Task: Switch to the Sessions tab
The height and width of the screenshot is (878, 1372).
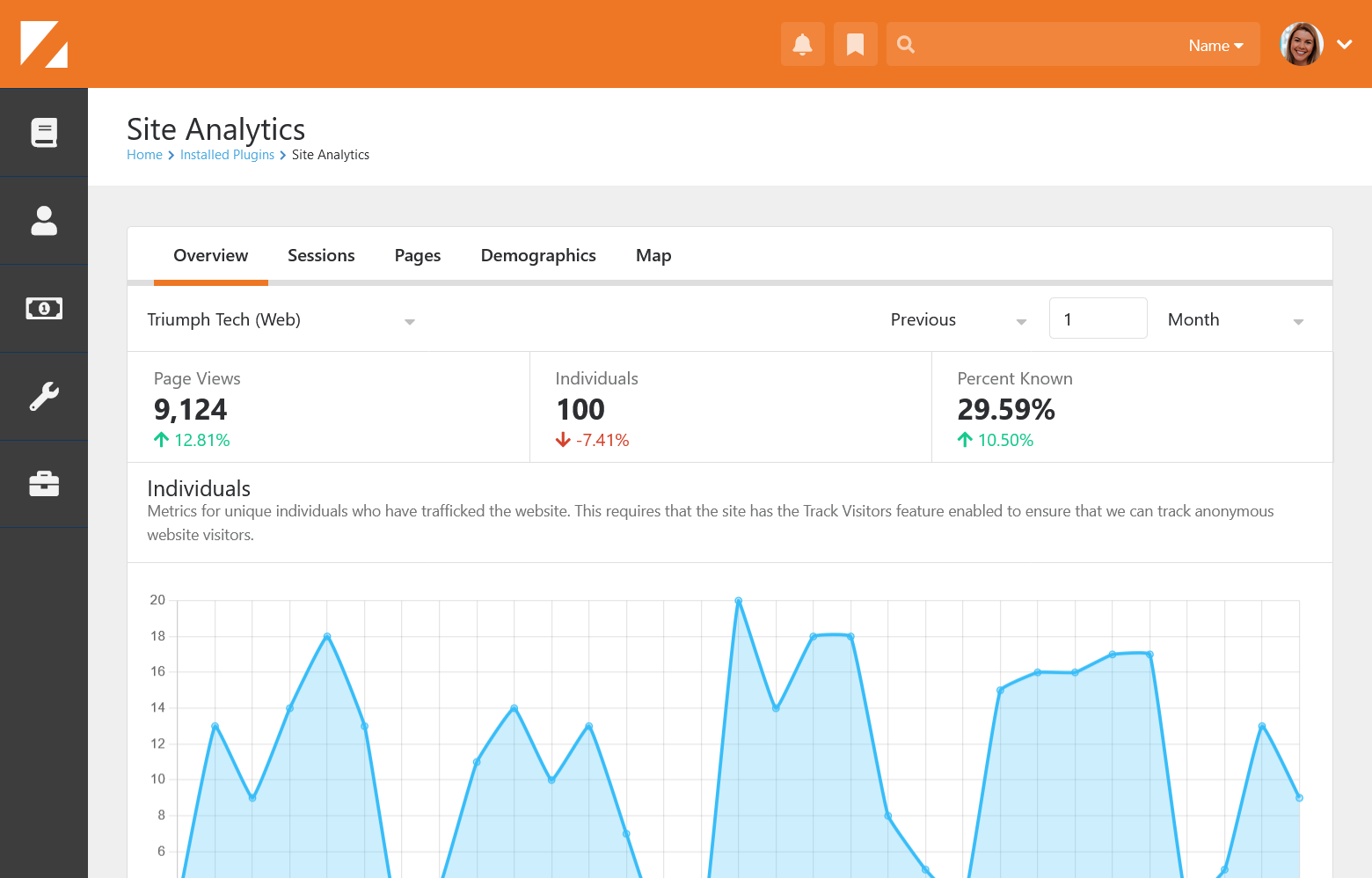Action: click(321, 256)
